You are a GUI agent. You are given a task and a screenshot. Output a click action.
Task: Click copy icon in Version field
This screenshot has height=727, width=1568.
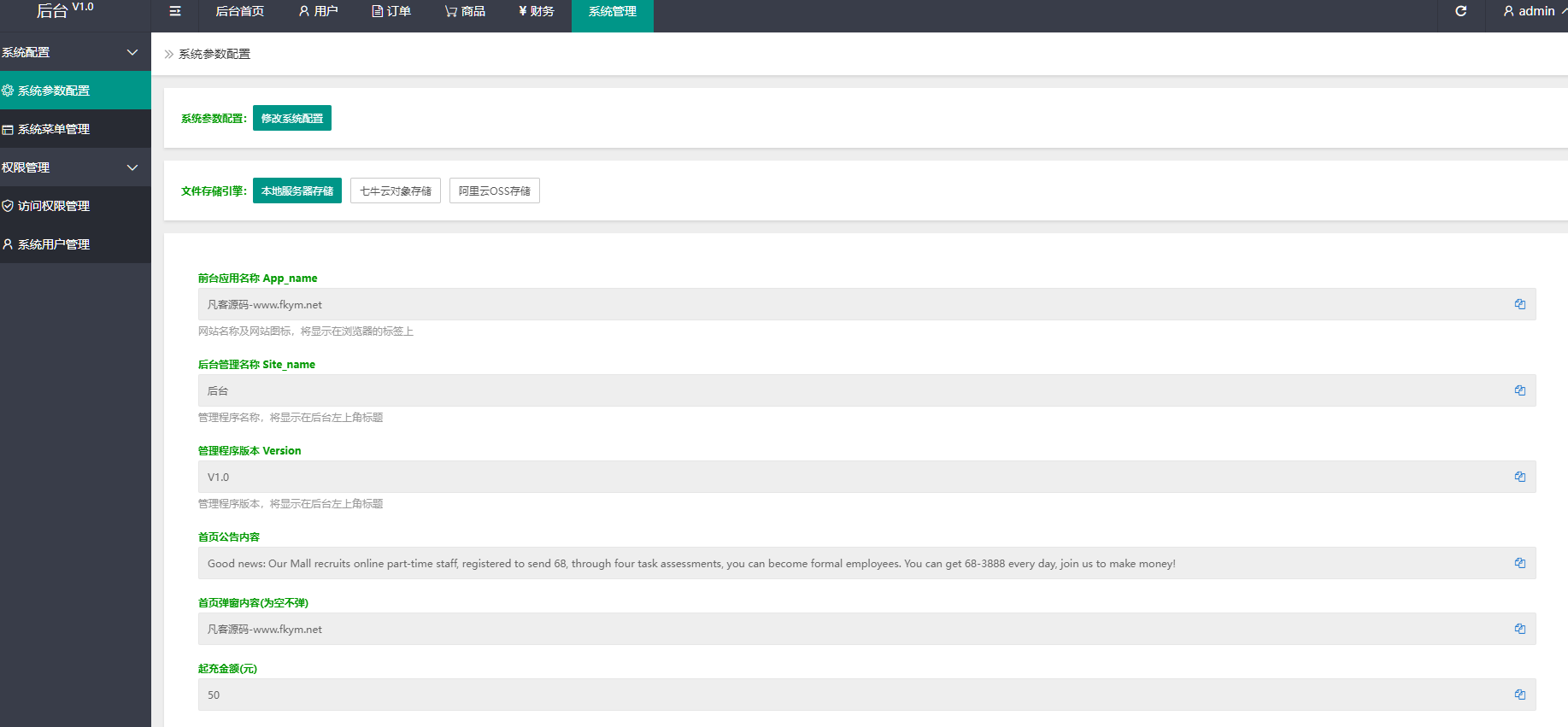[1519, 477]
